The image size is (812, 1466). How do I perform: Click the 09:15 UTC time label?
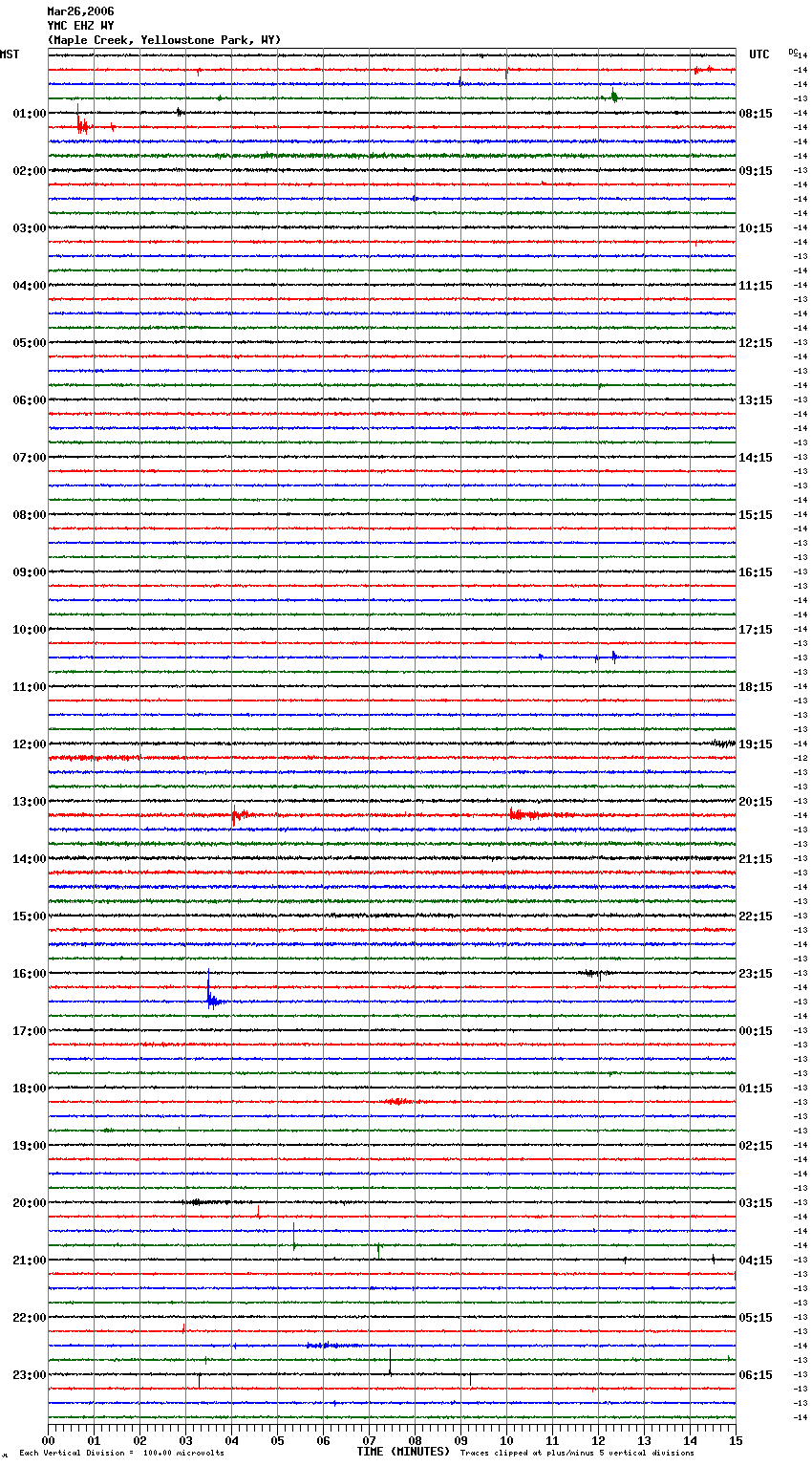[x=756, y=171]
